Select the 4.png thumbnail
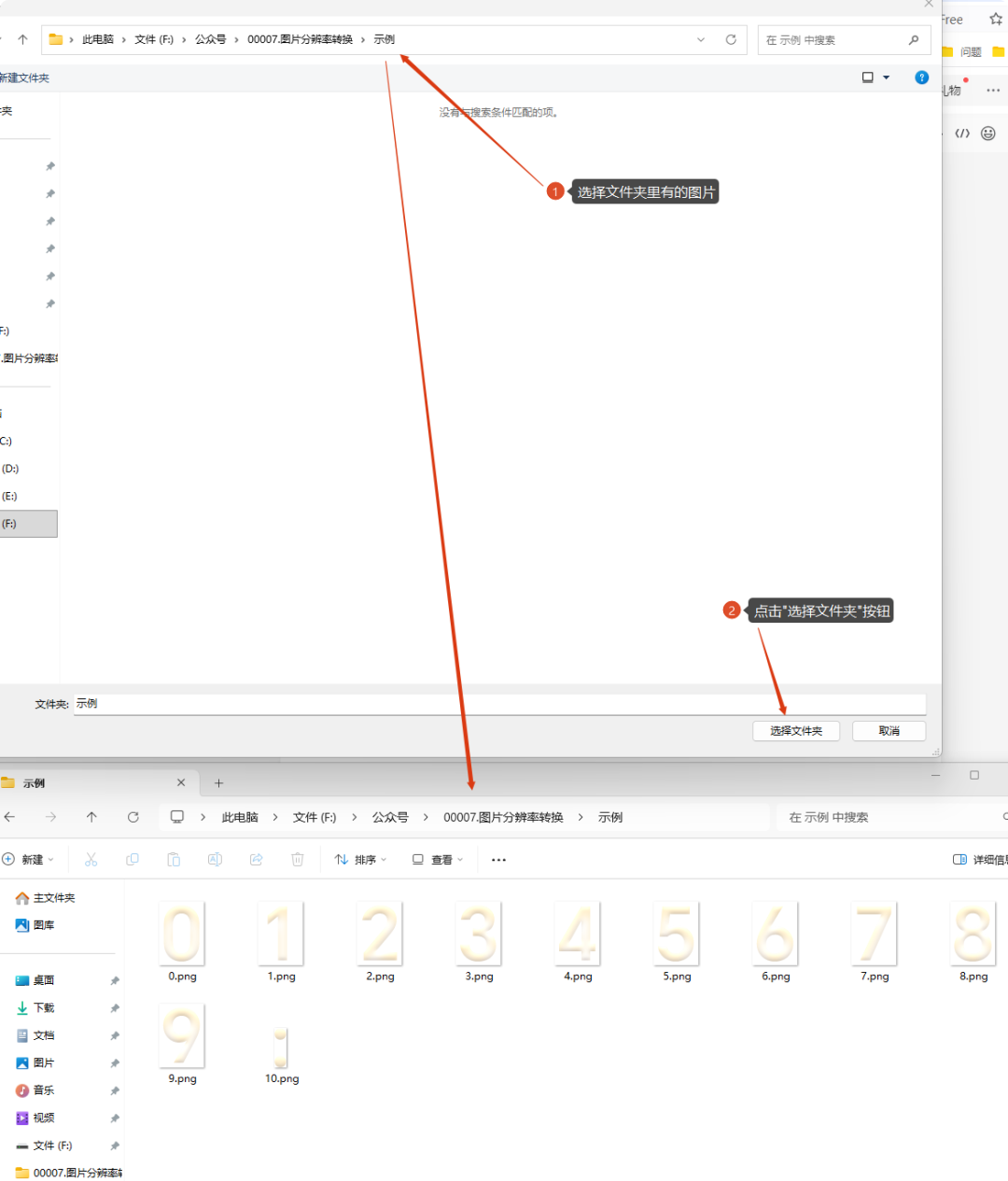The width and height of the screenshot is (1008, 1181). click(x=578, y=934)
